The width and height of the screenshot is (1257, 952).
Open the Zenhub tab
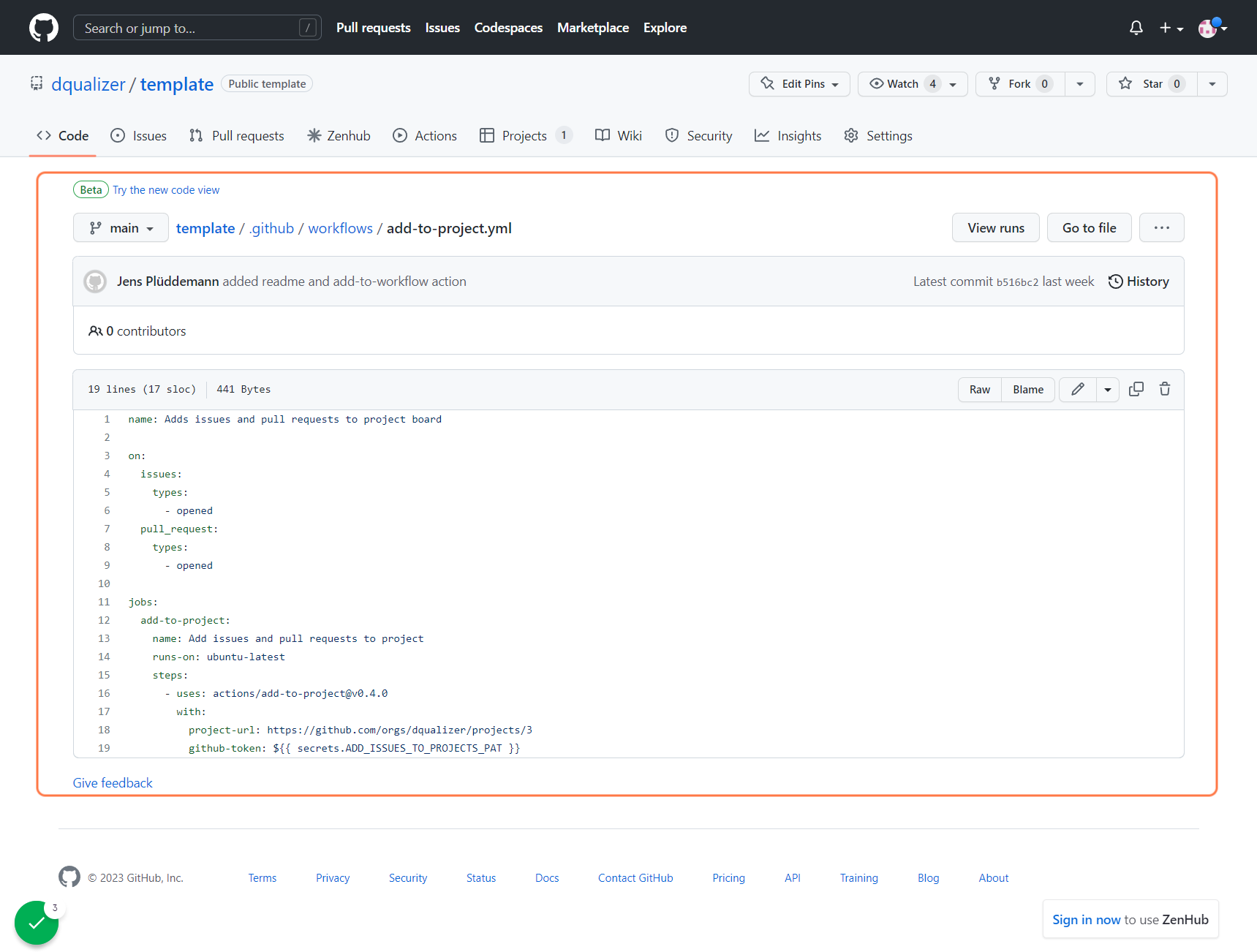click(339, 136)
